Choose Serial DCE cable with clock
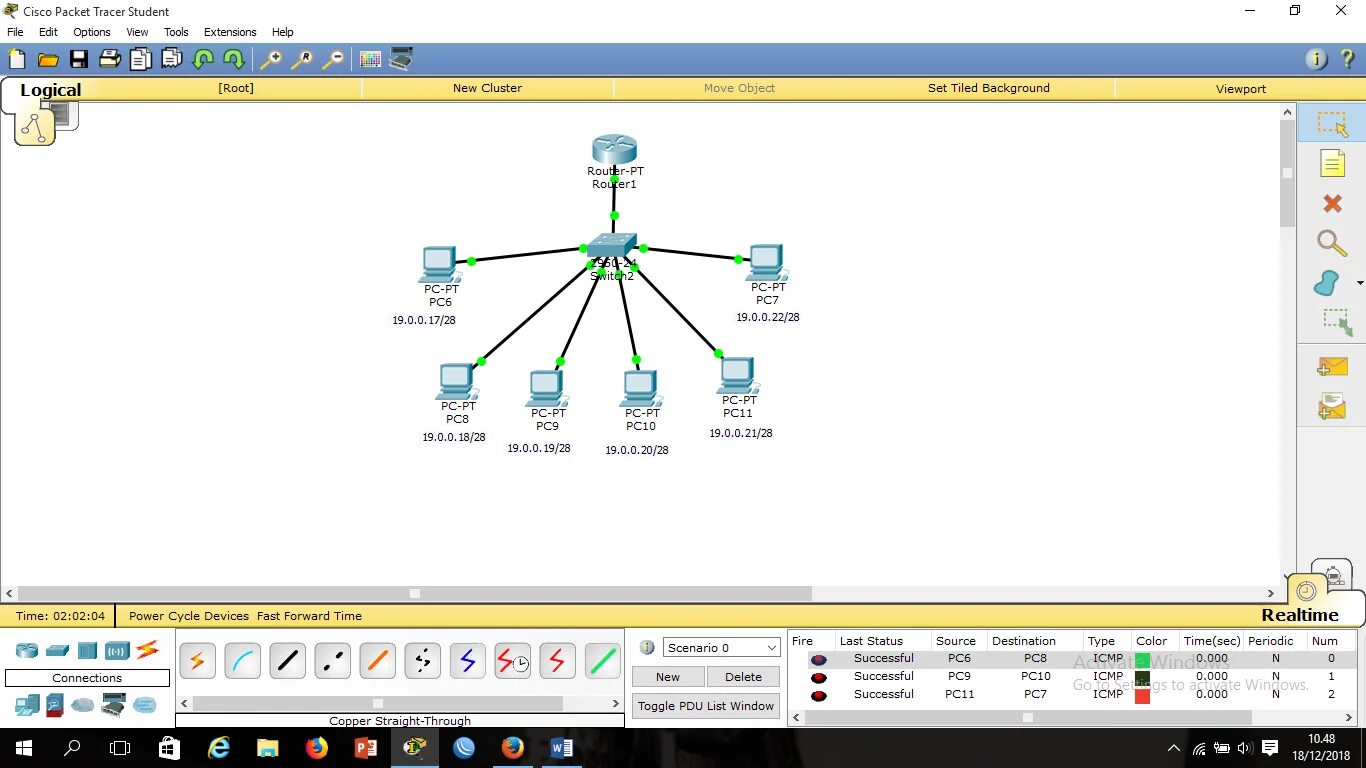The width and height of the screenshot is (1366, 768). pos(512,661)
